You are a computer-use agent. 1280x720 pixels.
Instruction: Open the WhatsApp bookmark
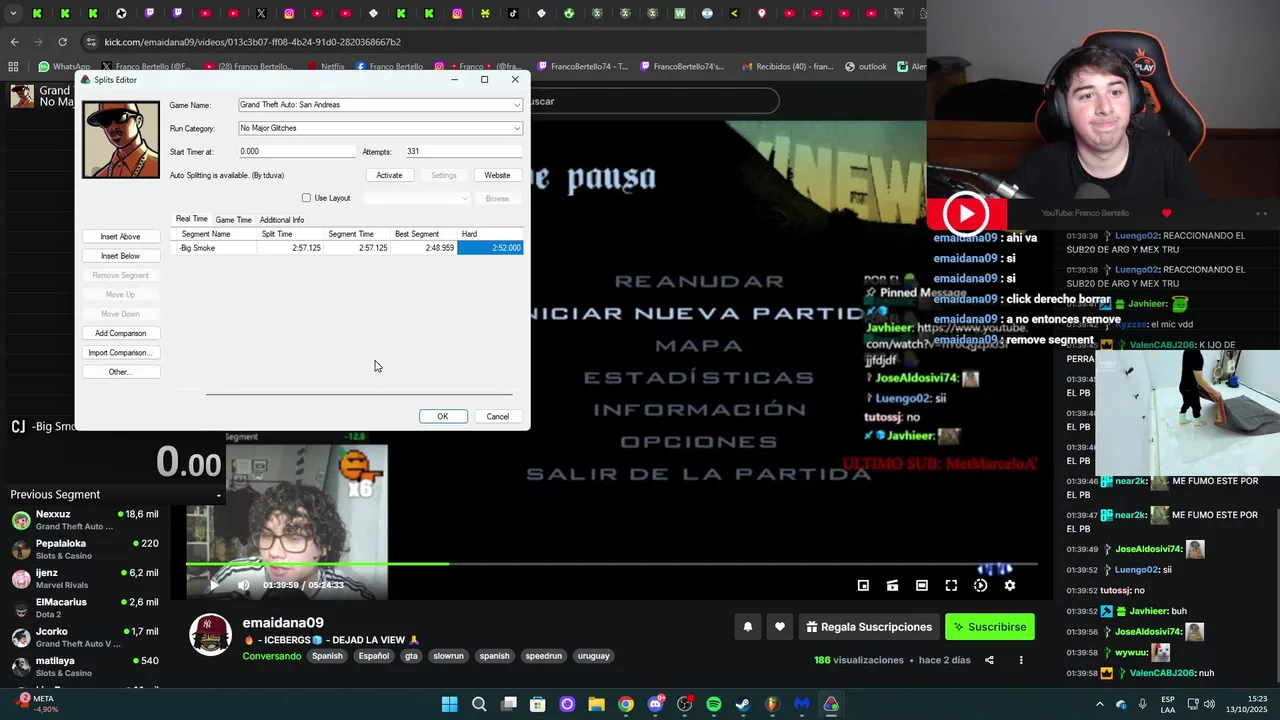pos(64,67)
